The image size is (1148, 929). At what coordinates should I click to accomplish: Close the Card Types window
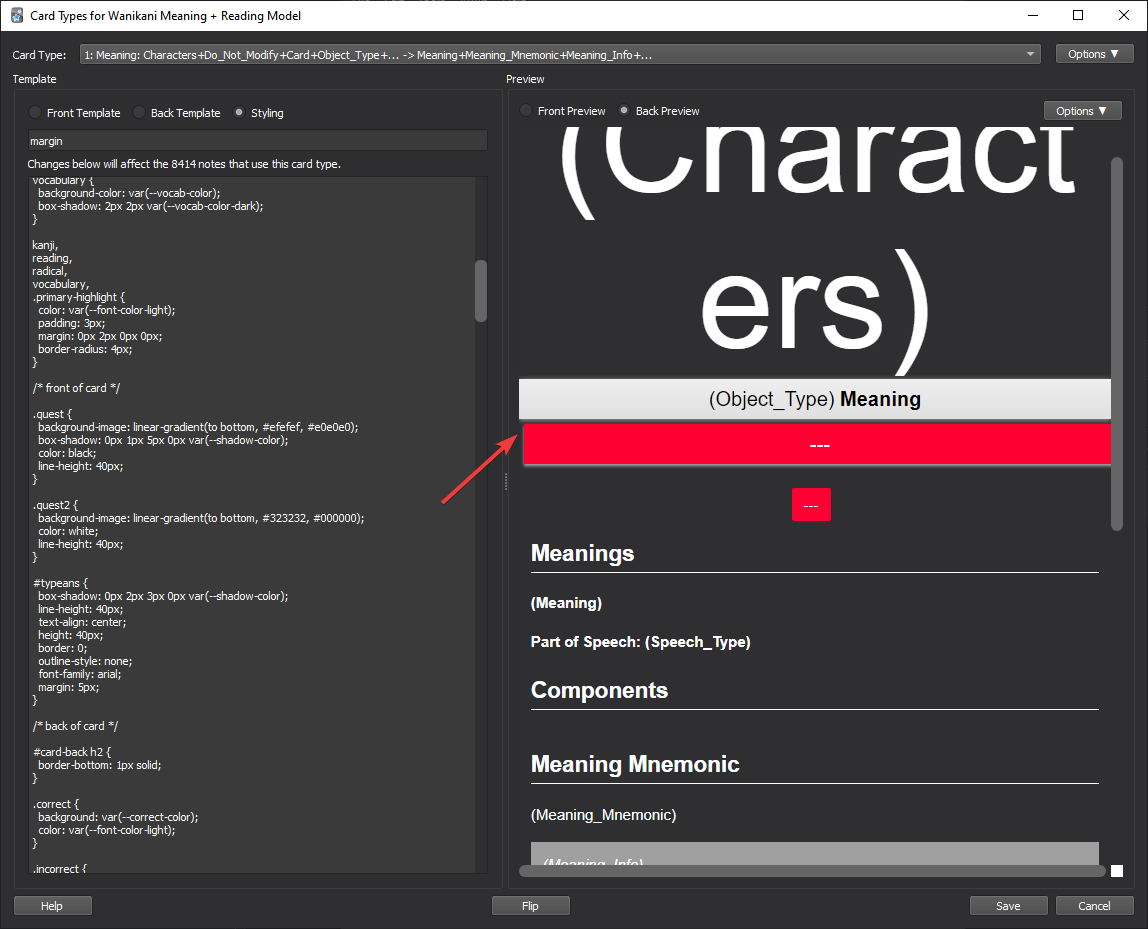(1124, 15)
